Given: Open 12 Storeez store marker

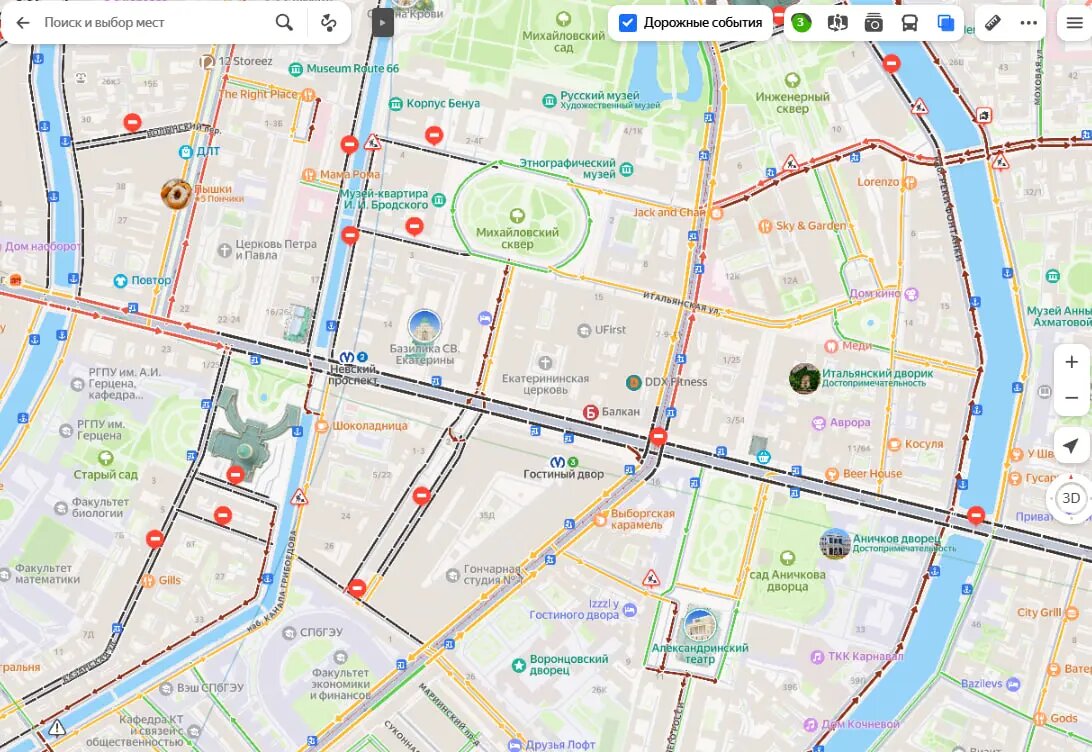Looking at the screenshot, I should click(x=208, y=62).
